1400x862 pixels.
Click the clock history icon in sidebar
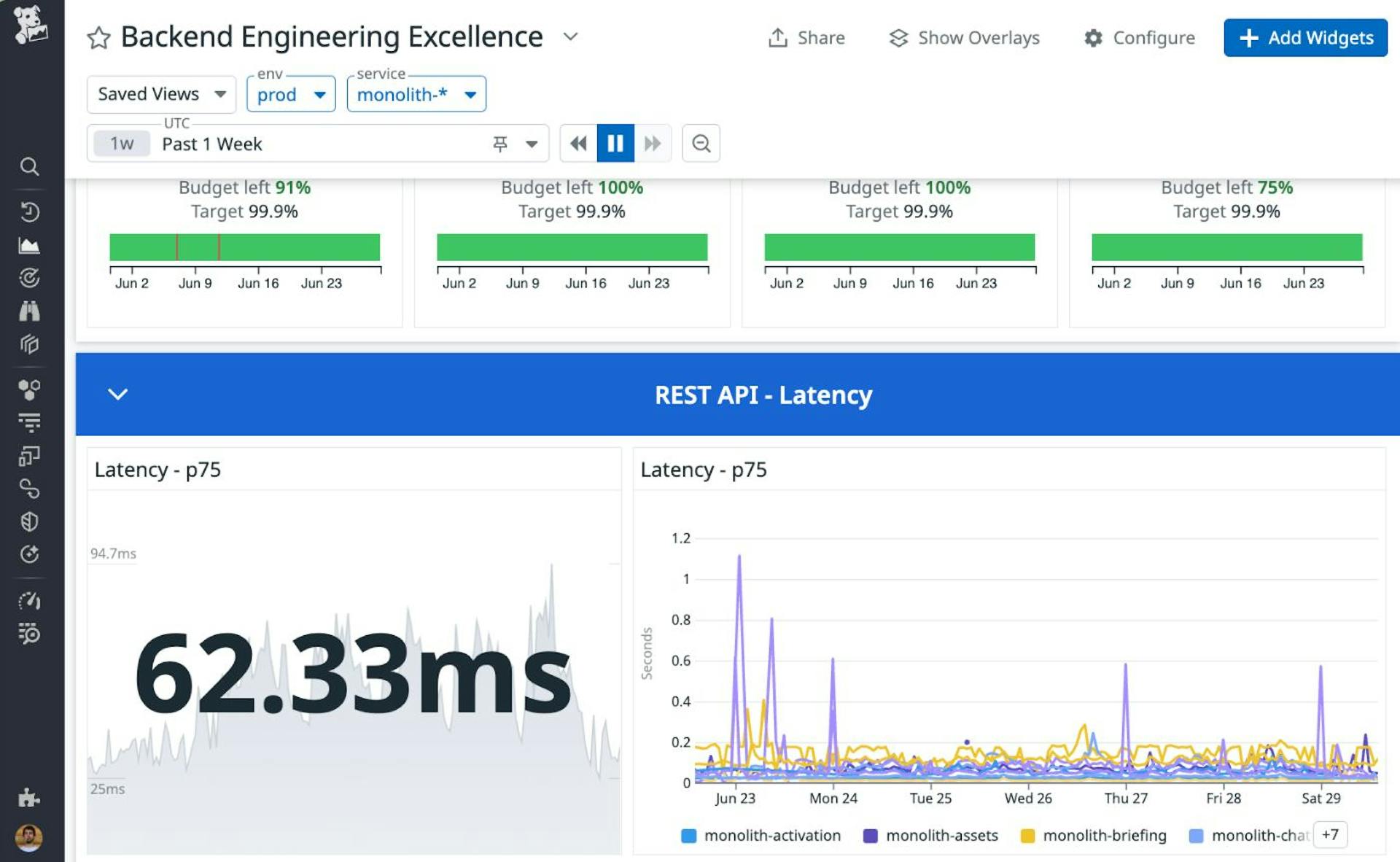point(29,211)
